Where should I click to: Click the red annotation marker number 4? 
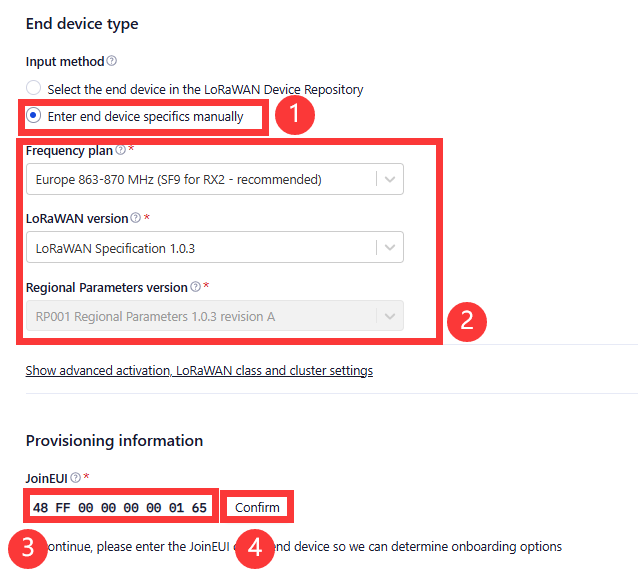tap(255, 548)
